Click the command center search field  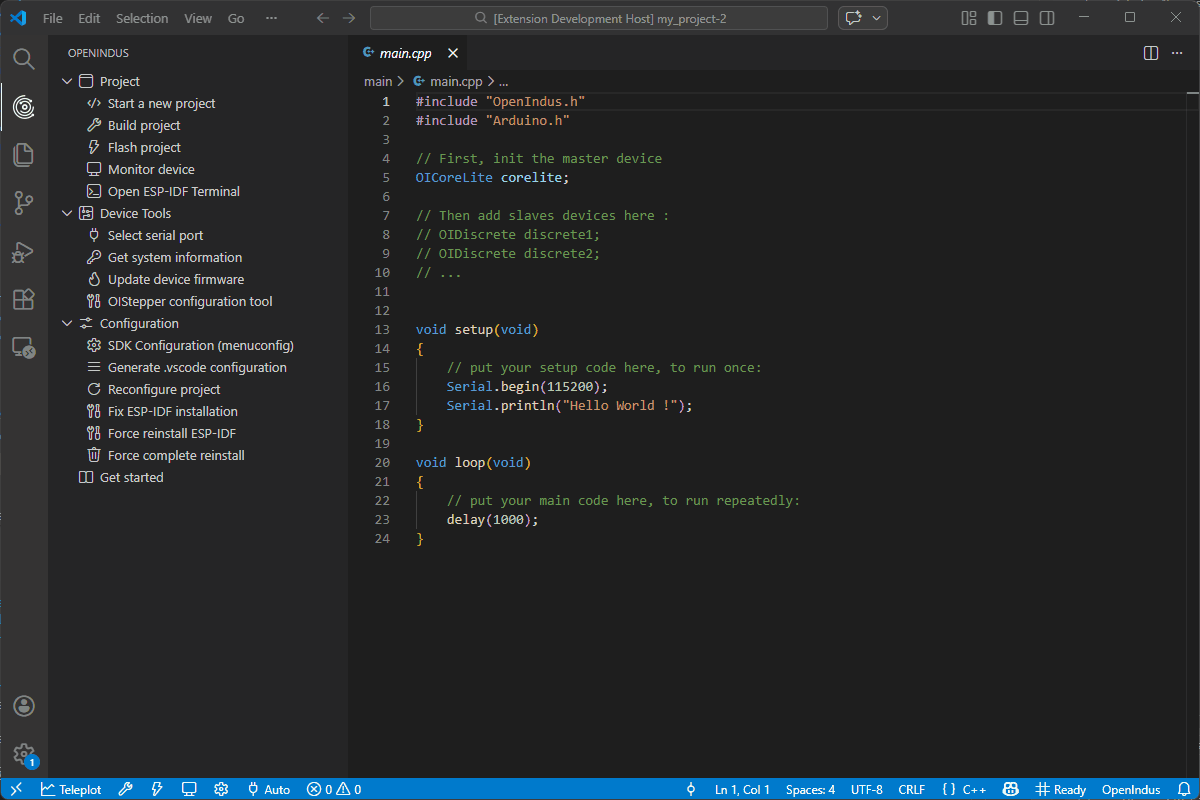[599, 18]
